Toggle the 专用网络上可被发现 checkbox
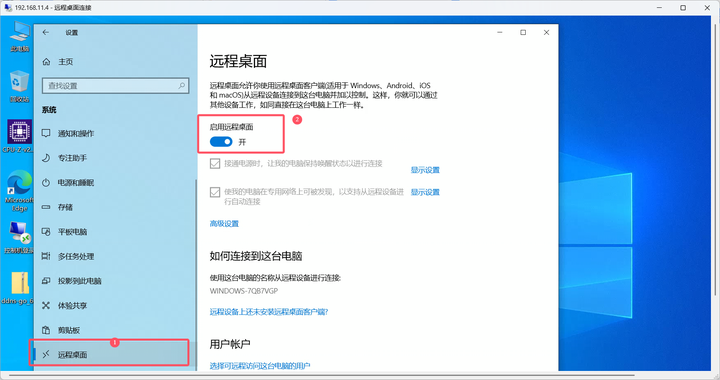The image size is (720, 380). 215,192
